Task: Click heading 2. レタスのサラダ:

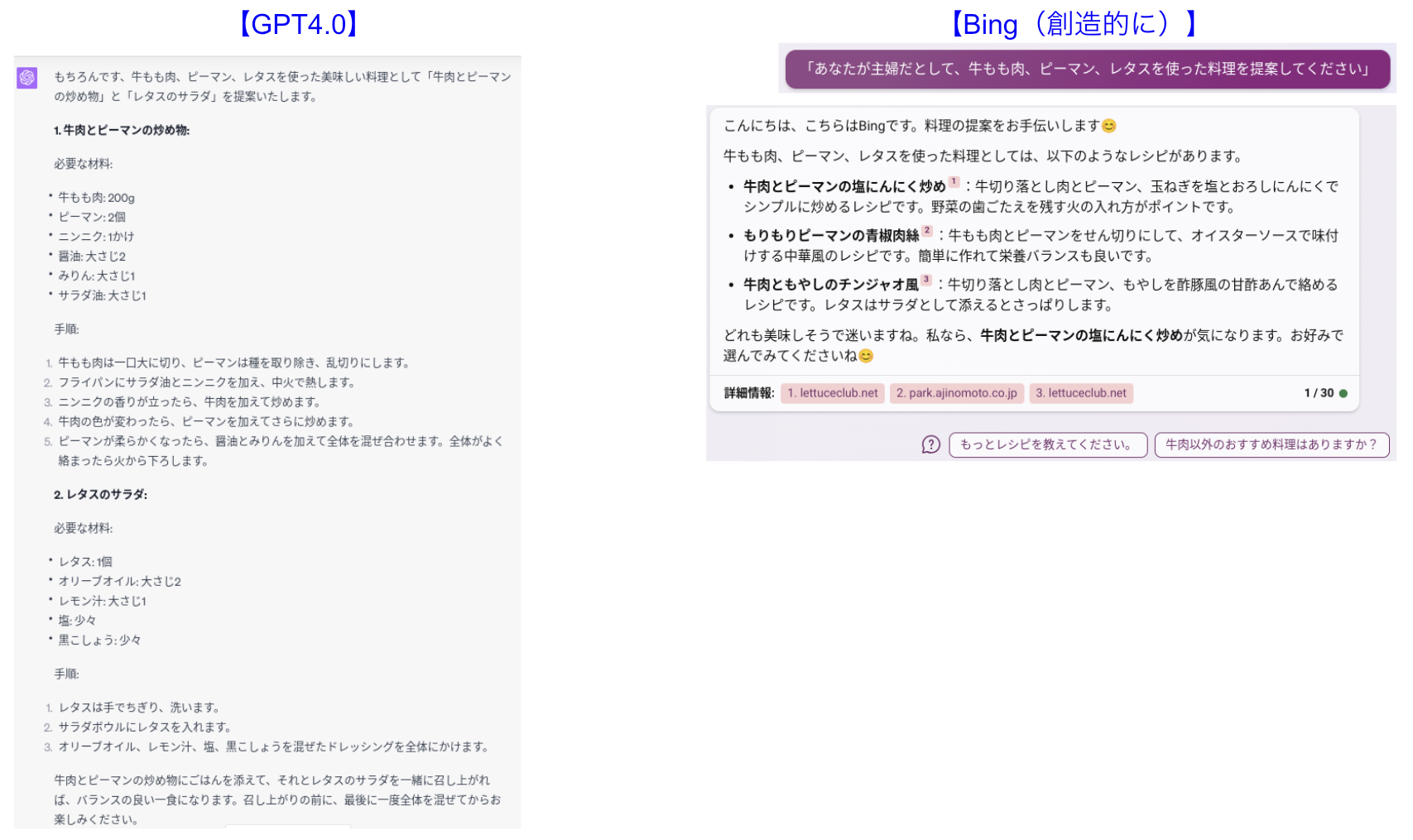Action: click(101, 494)
